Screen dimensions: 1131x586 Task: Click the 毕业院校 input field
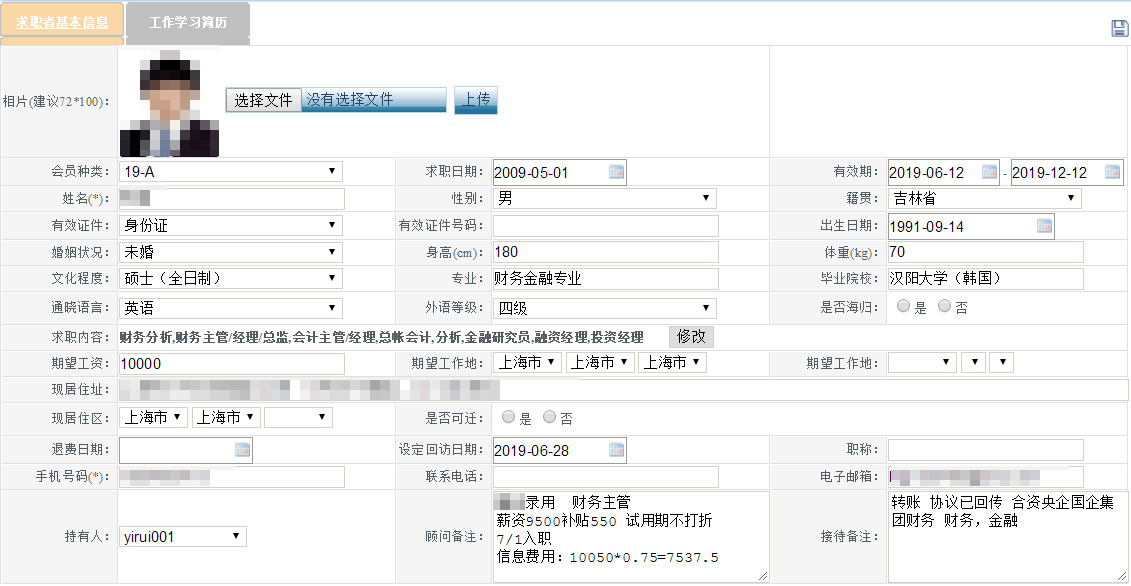pyautogui.click(x=985, y=279)
